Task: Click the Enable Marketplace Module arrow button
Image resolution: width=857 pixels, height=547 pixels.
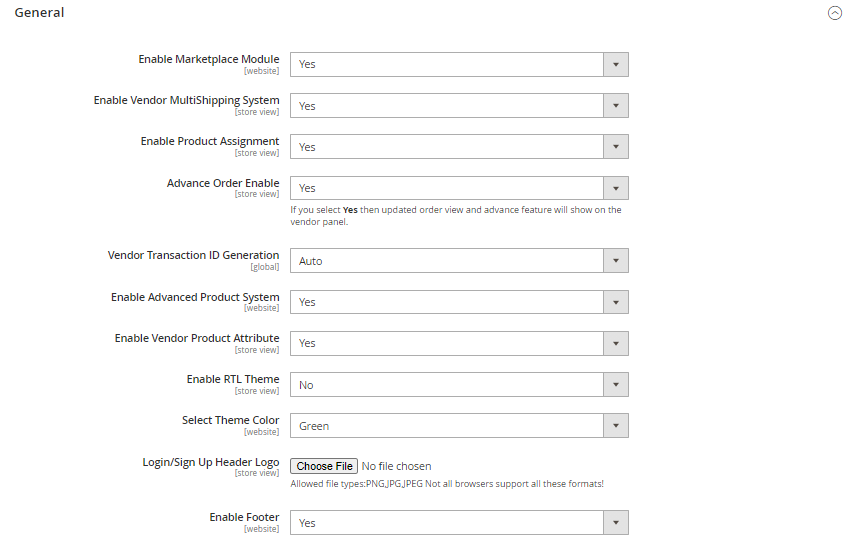Action: tap(616, 64)
